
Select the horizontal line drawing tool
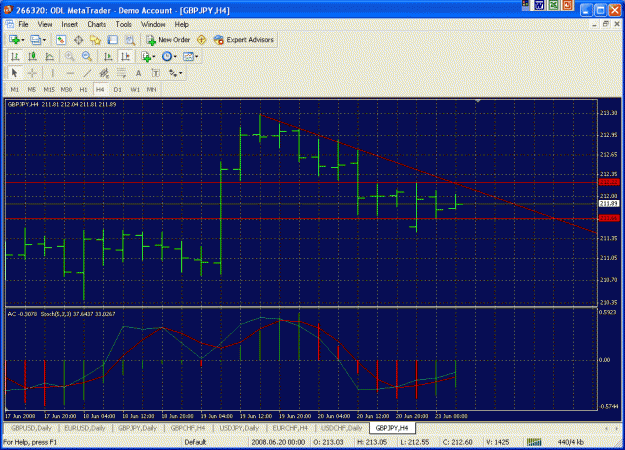70,73
